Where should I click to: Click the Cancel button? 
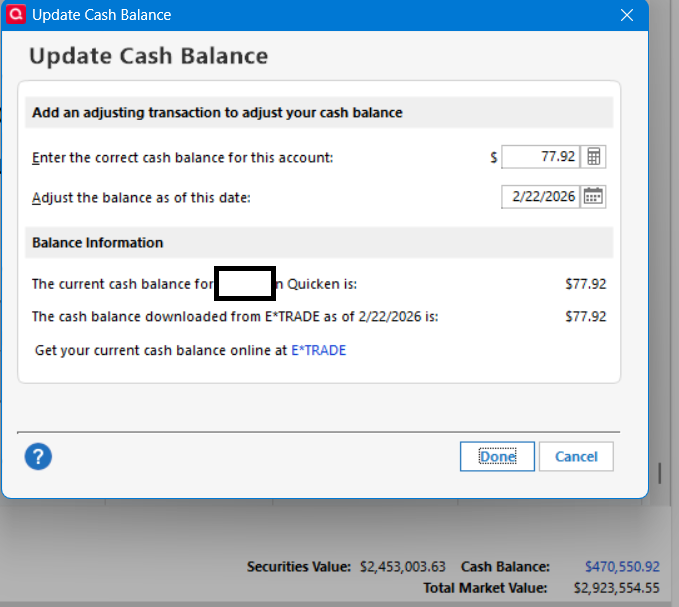(576, 456)
